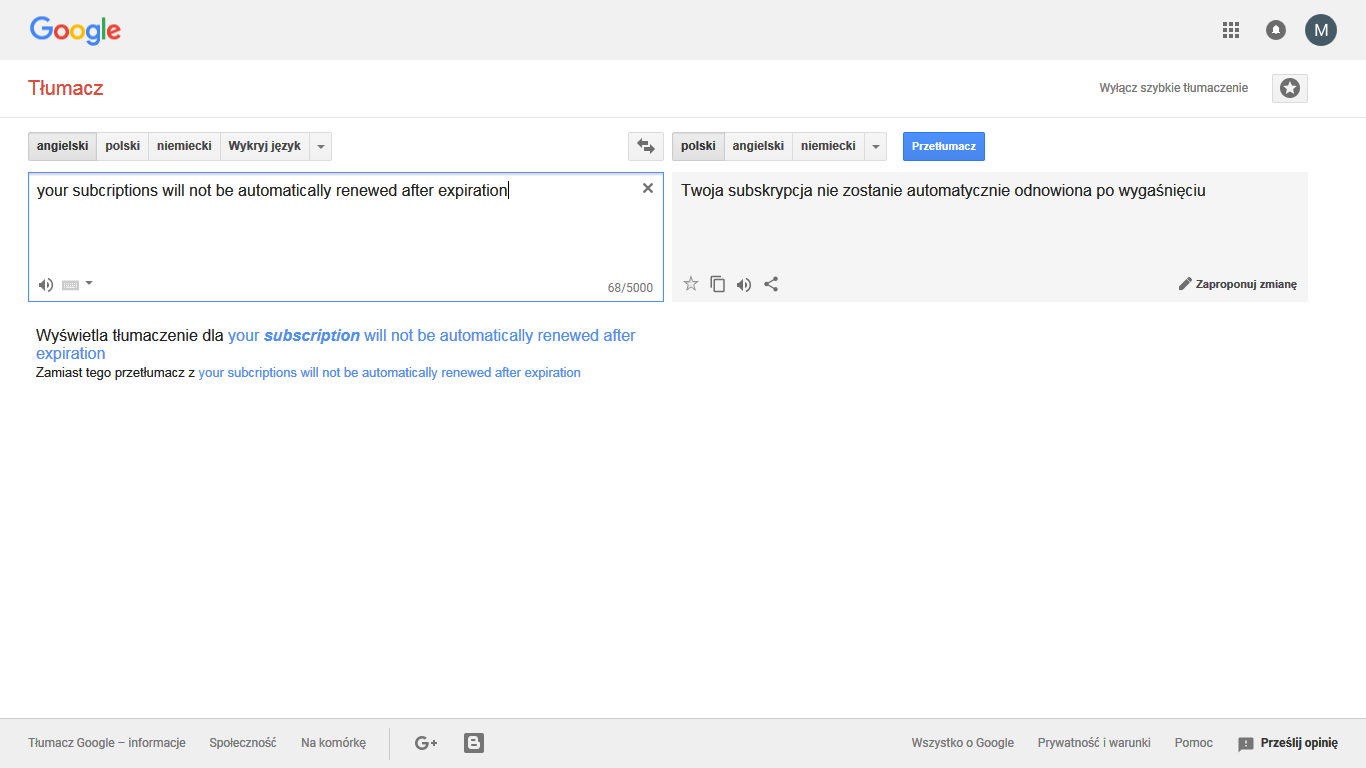Accept the corrected subscription suggestion
The width and height of the screenshot is (1366, 768).
335,344
